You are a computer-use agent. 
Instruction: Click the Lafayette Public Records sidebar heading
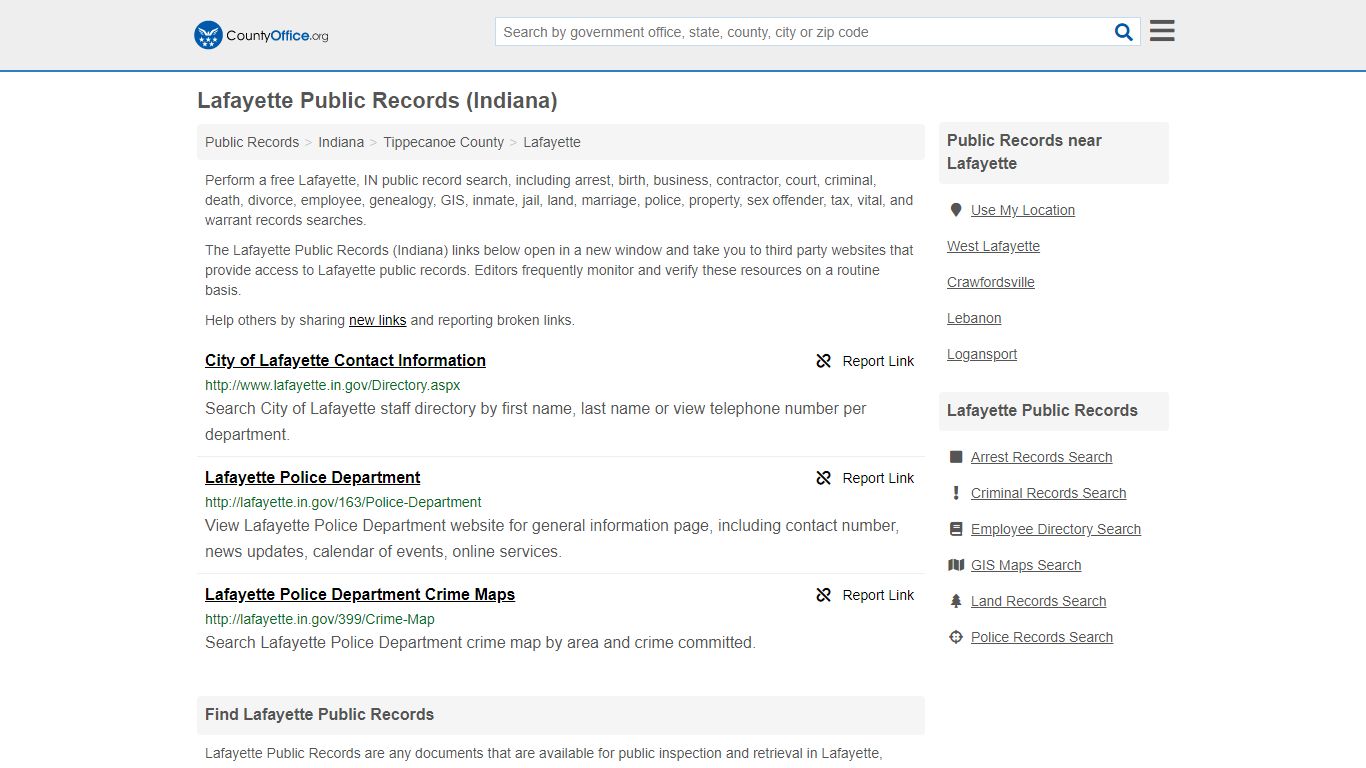tap(1042, 410)
